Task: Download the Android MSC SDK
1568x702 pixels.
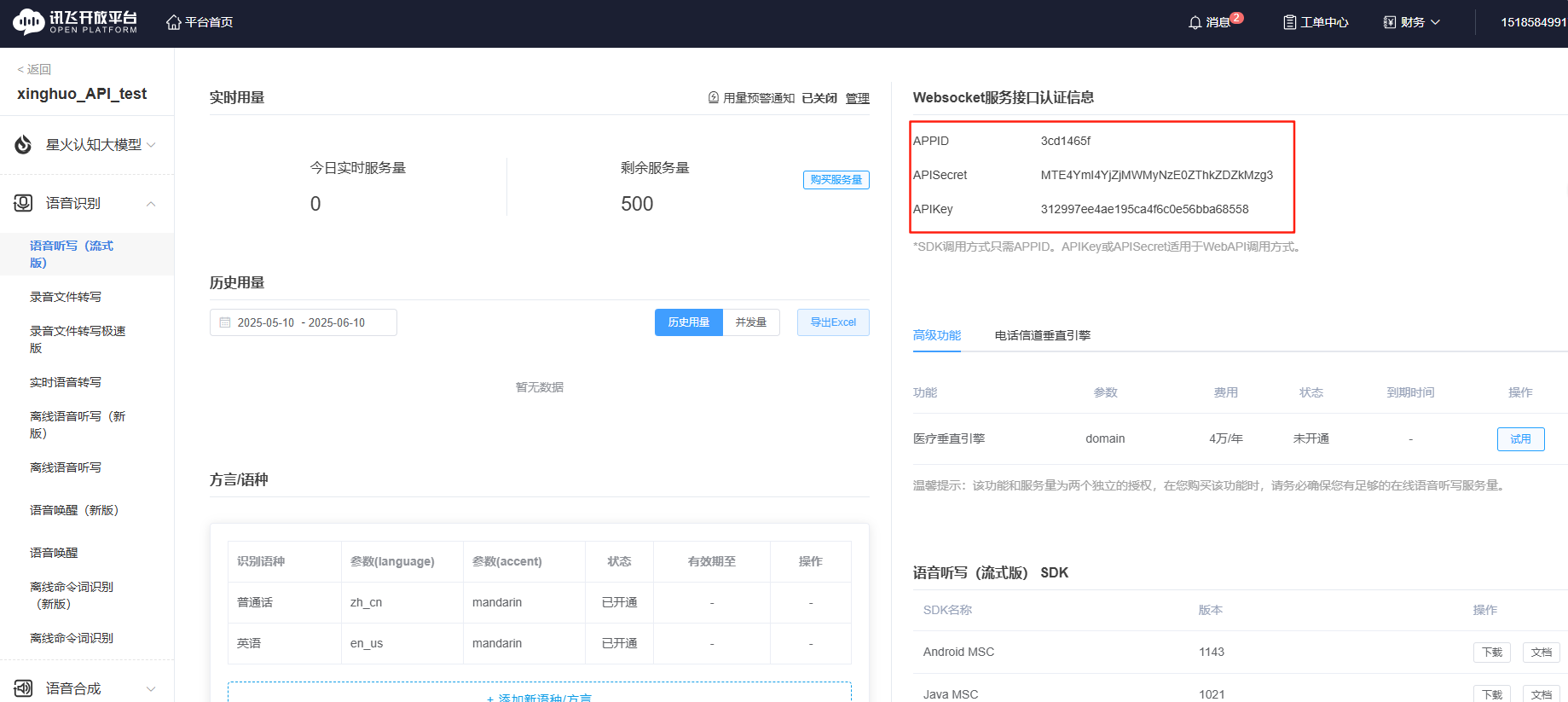Action: (x=1492, y=652)
